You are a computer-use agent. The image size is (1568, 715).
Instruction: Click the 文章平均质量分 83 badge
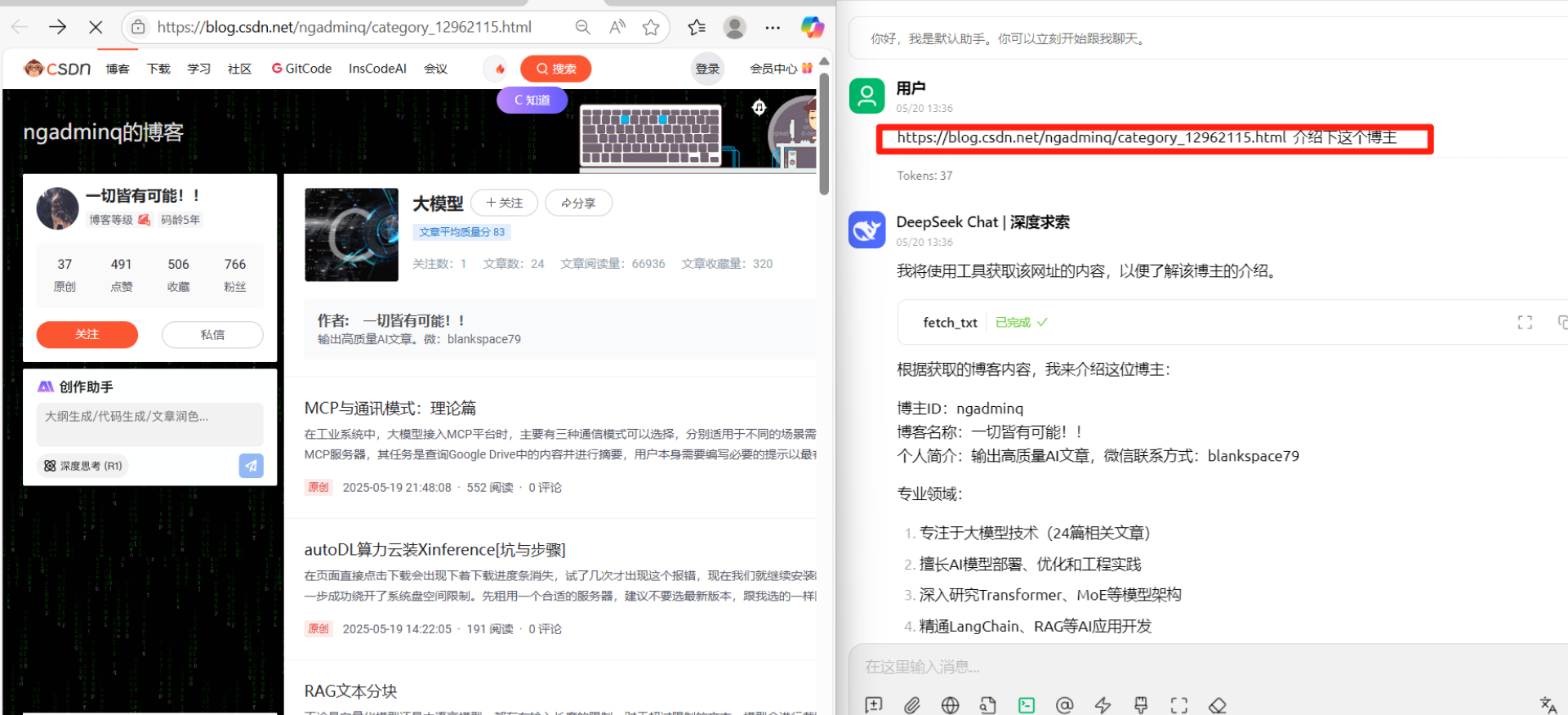click(x=461, y=232)
